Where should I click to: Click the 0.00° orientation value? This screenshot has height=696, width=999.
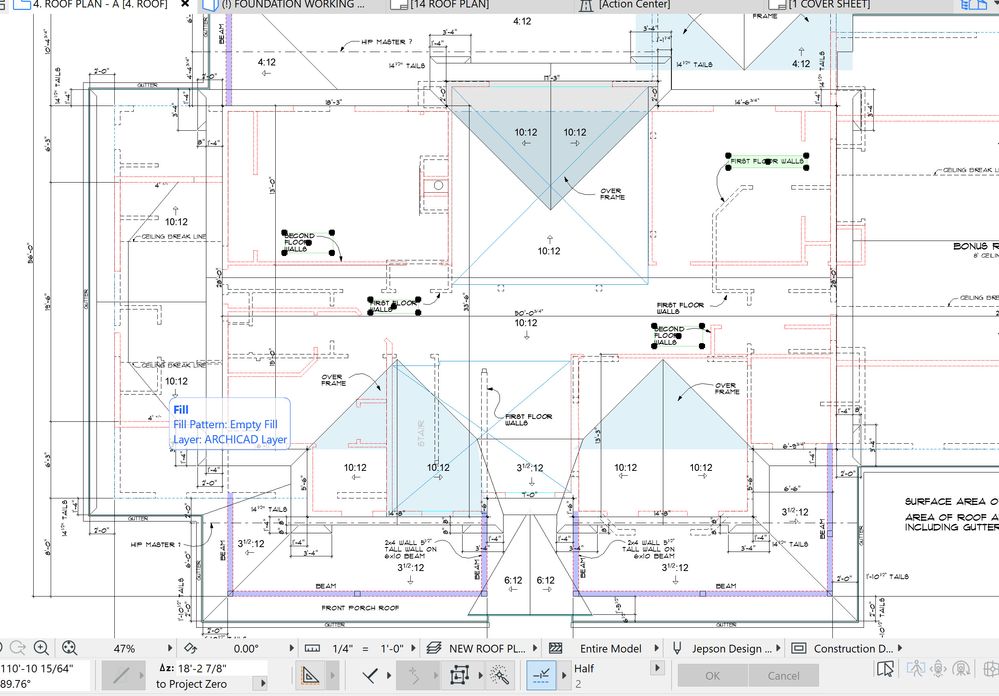pos(246,649)
